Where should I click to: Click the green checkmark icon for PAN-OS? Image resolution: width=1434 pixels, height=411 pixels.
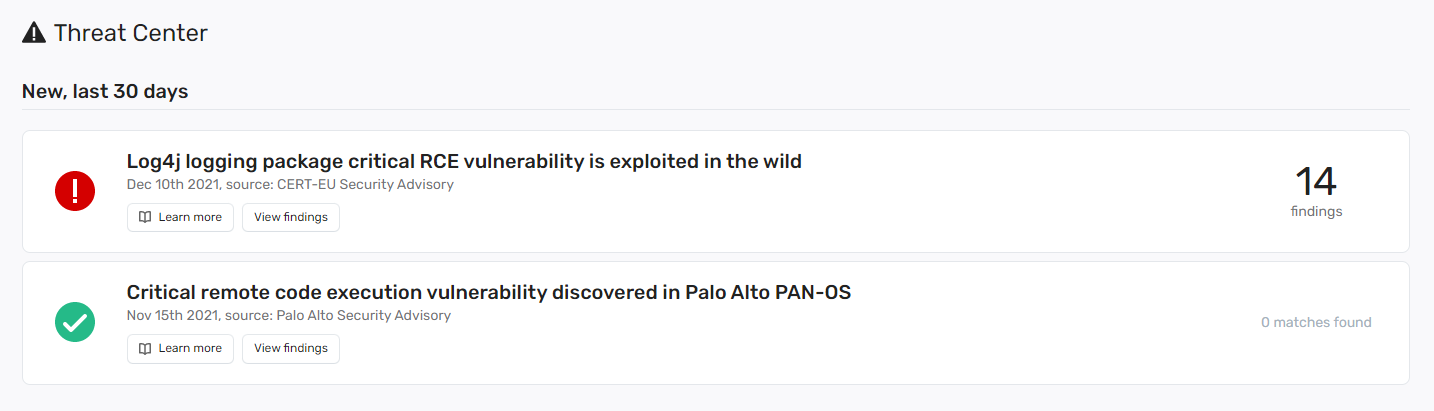[x=75, y=322]
